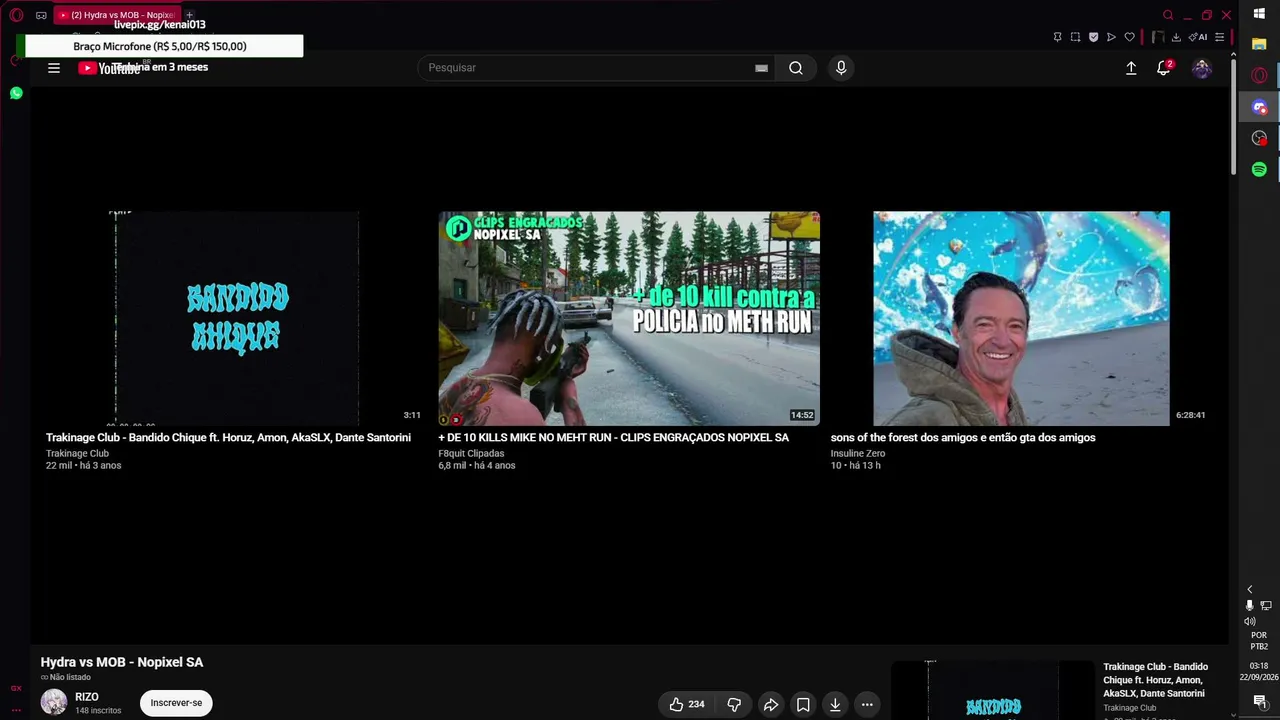
Task: Click the Inscrever-se subscribe button
Action: pyautogui.click(x=176, y=703)
